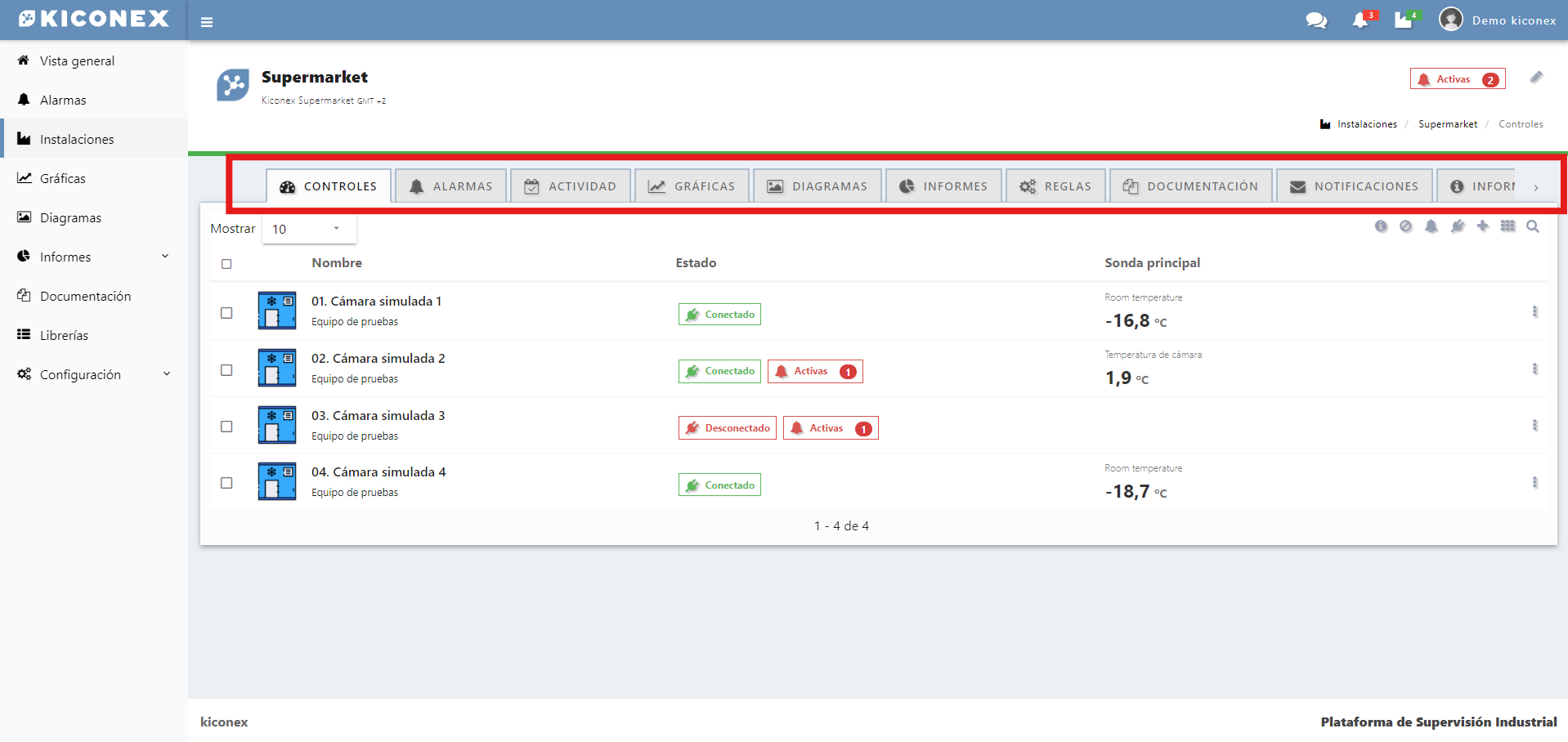Open the top bar alarm notifications bell
Screen dimensions: 1568x742
[x=1361, y=20]
